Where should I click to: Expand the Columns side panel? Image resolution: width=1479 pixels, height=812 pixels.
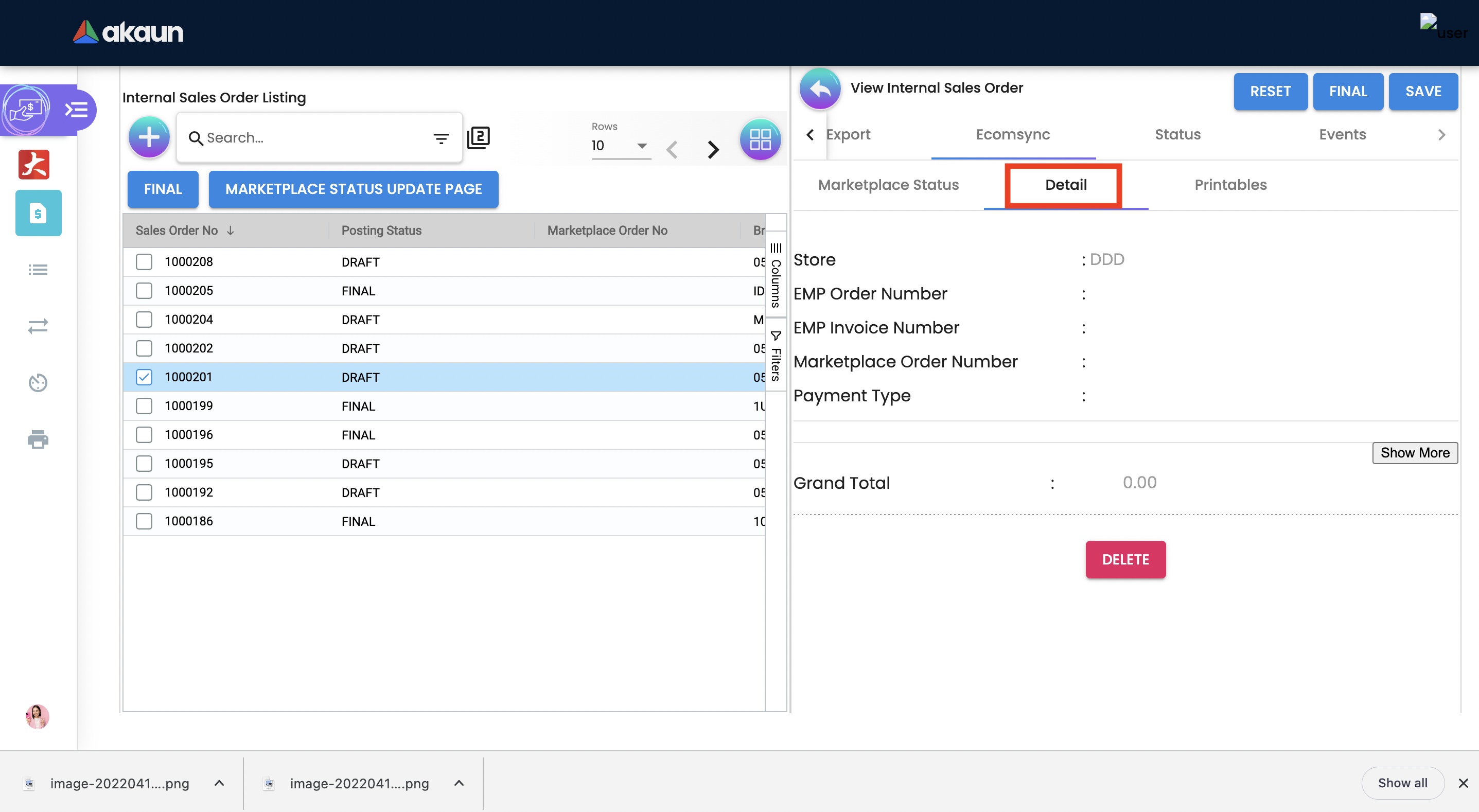pyautogui.click(x=775, y=276)
